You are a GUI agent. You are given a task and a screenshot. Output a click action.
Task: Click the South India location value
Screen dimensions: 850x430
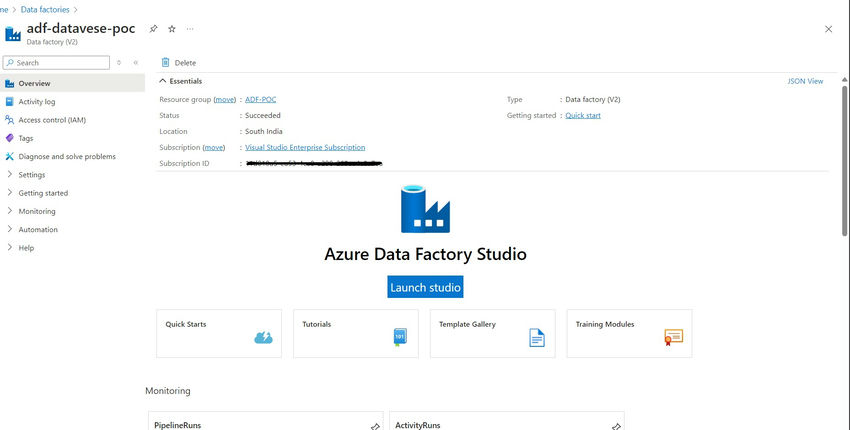click(263, 131)
